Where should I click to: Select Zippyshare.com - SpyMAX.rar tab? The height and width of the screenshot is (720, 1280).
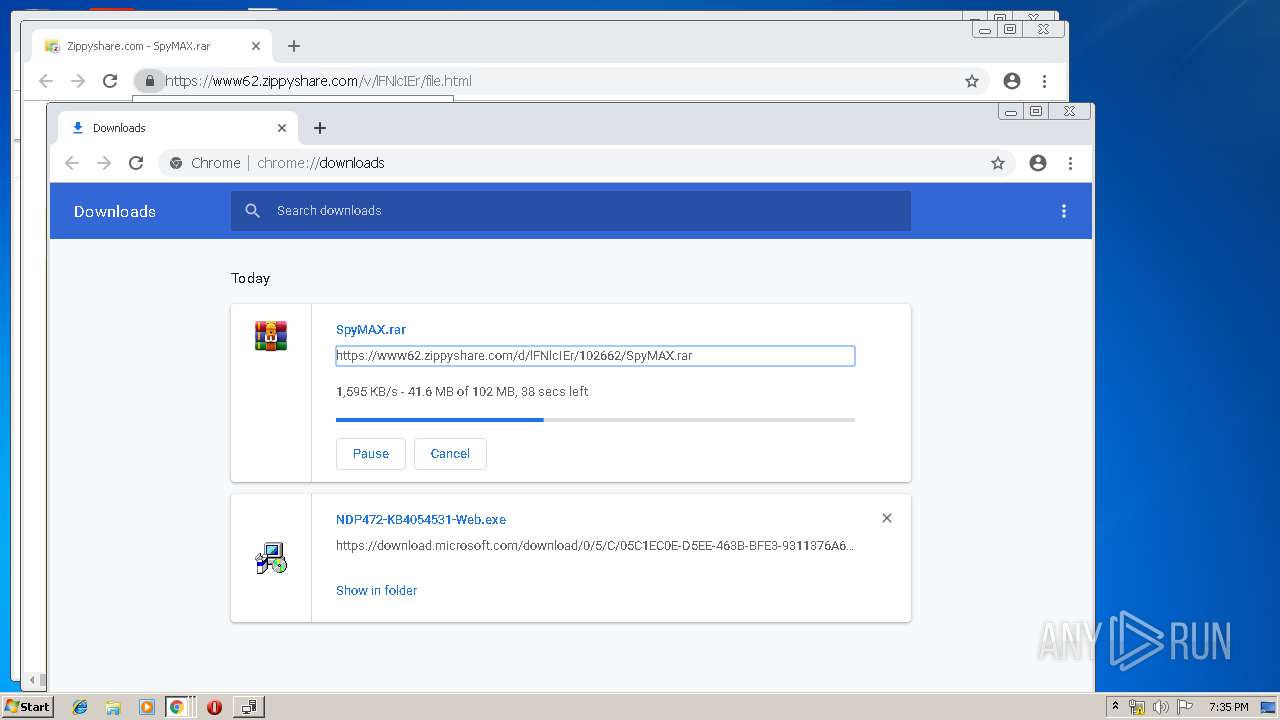(x=152, y=46)
